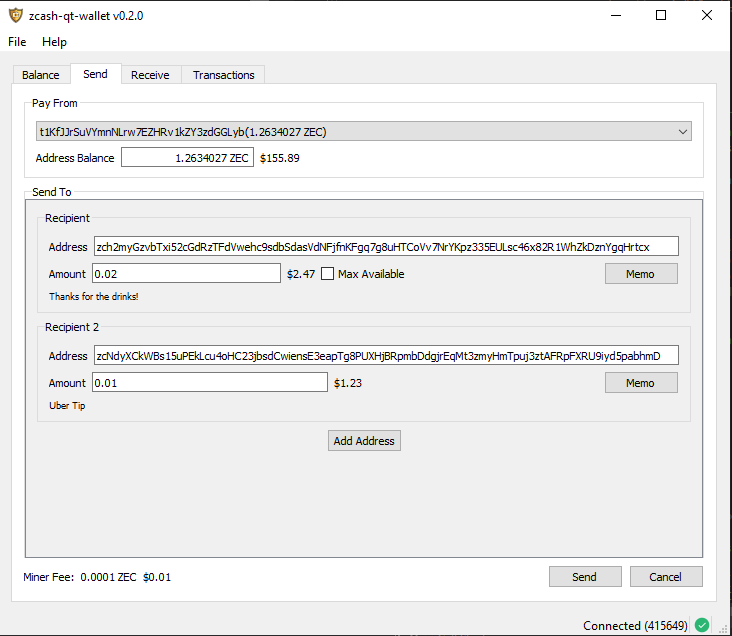Click the Add Address button
This screenshot has width=732, height=636.
coord(364,441)
